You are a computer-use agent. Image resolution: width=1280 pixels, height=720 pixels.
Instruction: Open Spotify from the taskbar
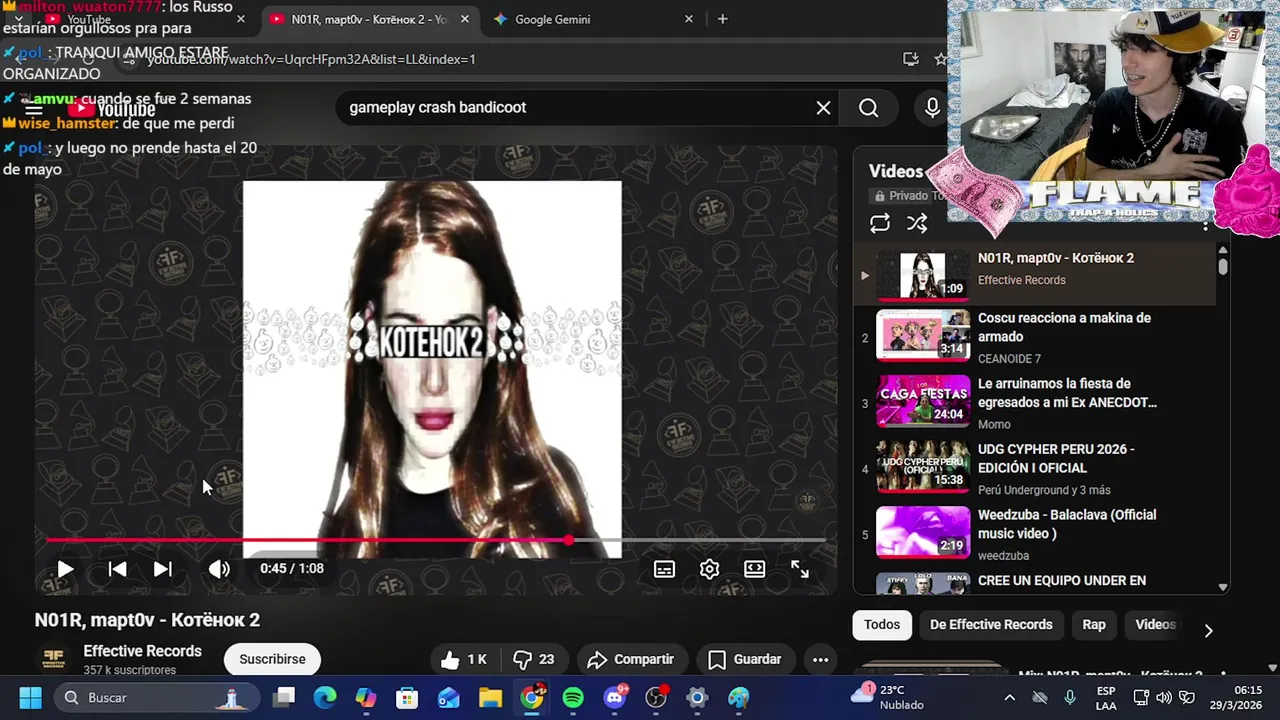pos(573,698)
